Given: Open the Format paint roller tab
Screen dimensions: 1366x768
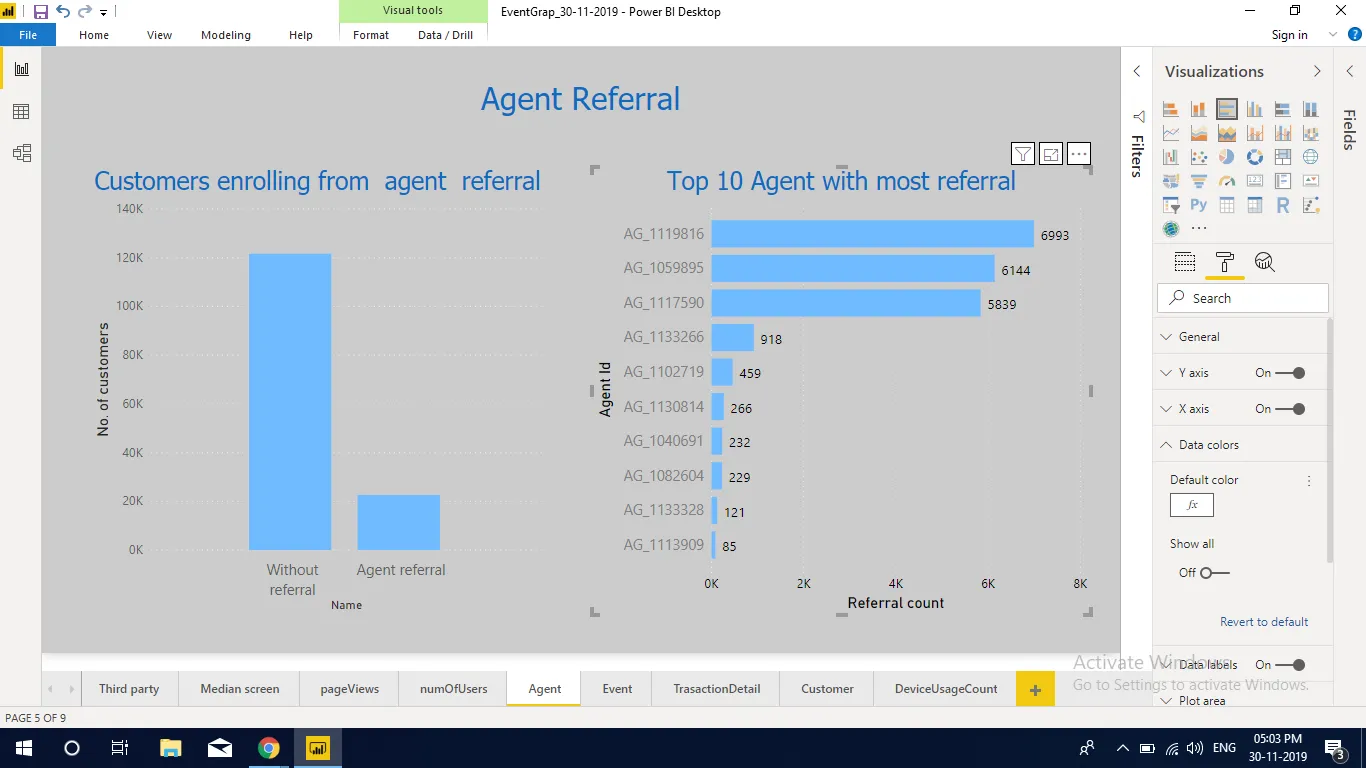Looking at the screenshot, I should [x=1225, y=263].
